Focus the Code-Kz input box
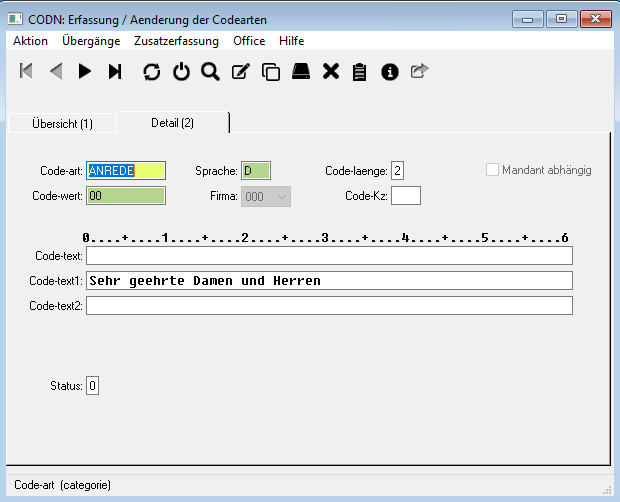Image resolution: width=620 pixels, height=502 pixels. 405,196
